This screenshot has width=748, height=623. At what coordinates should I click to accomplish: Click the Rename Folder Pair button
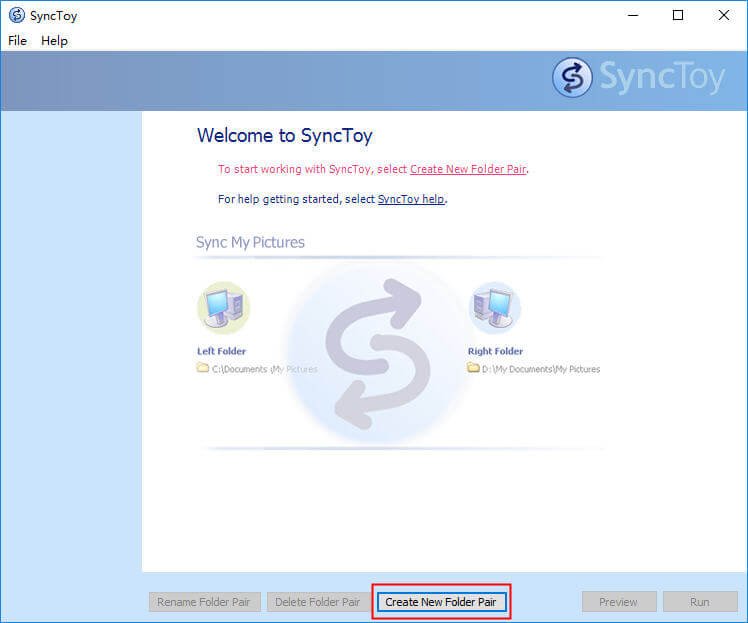204,602
